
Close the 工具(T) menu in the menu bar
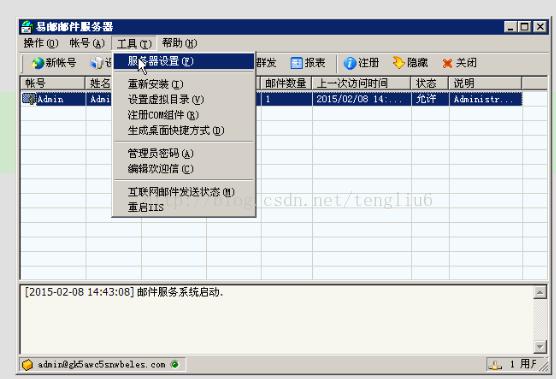click(134, 44)
